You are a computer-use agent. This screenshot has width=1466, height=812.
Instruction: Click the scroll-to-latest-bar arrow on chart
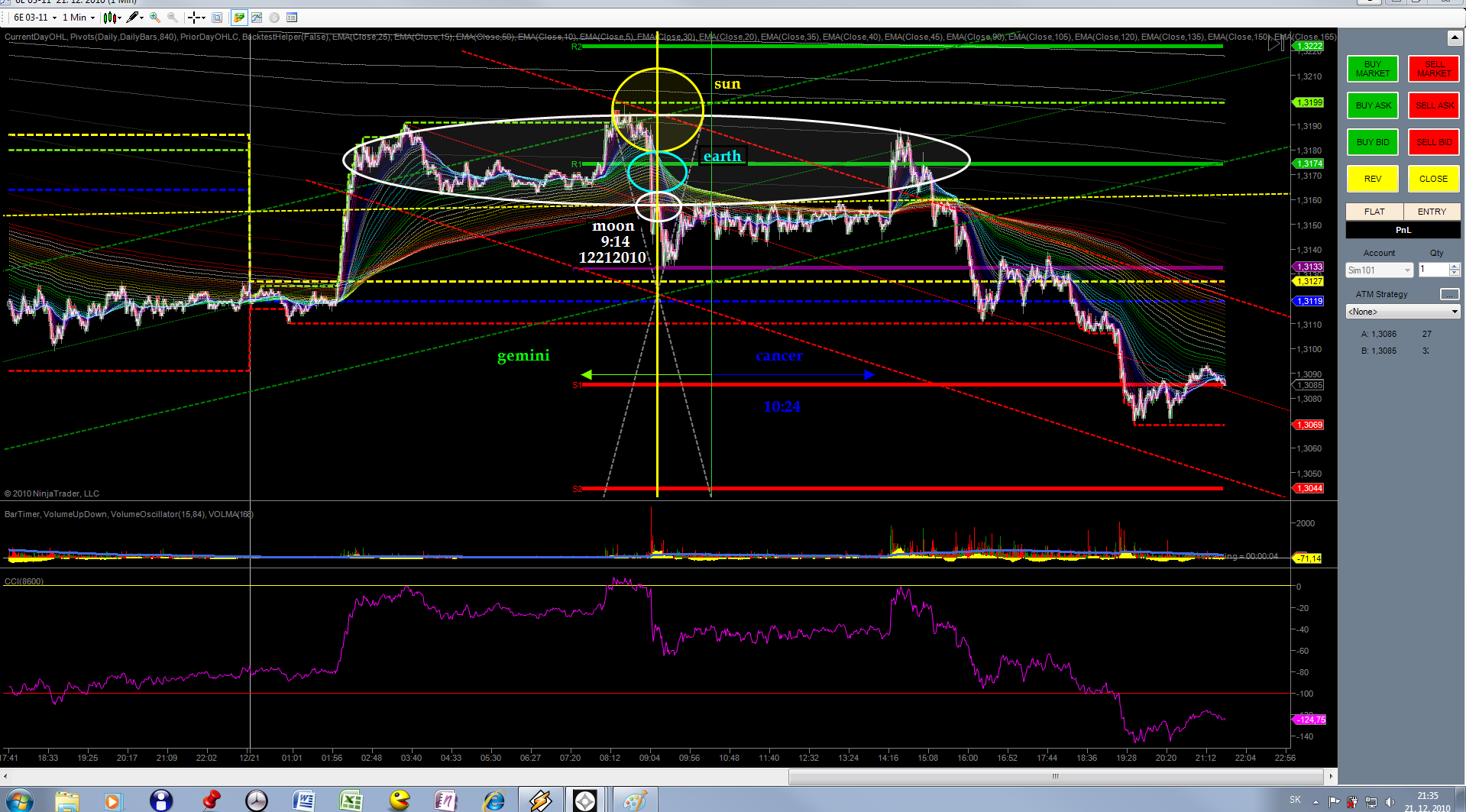(x=1276, y=44)
